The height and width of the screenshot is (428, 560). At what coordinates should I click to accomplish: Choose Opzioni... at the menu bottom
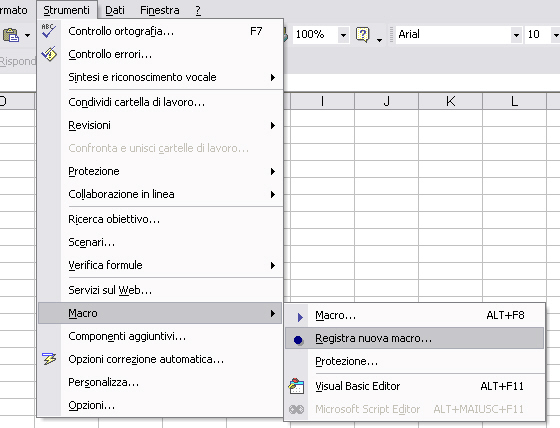tap(161, 405)
